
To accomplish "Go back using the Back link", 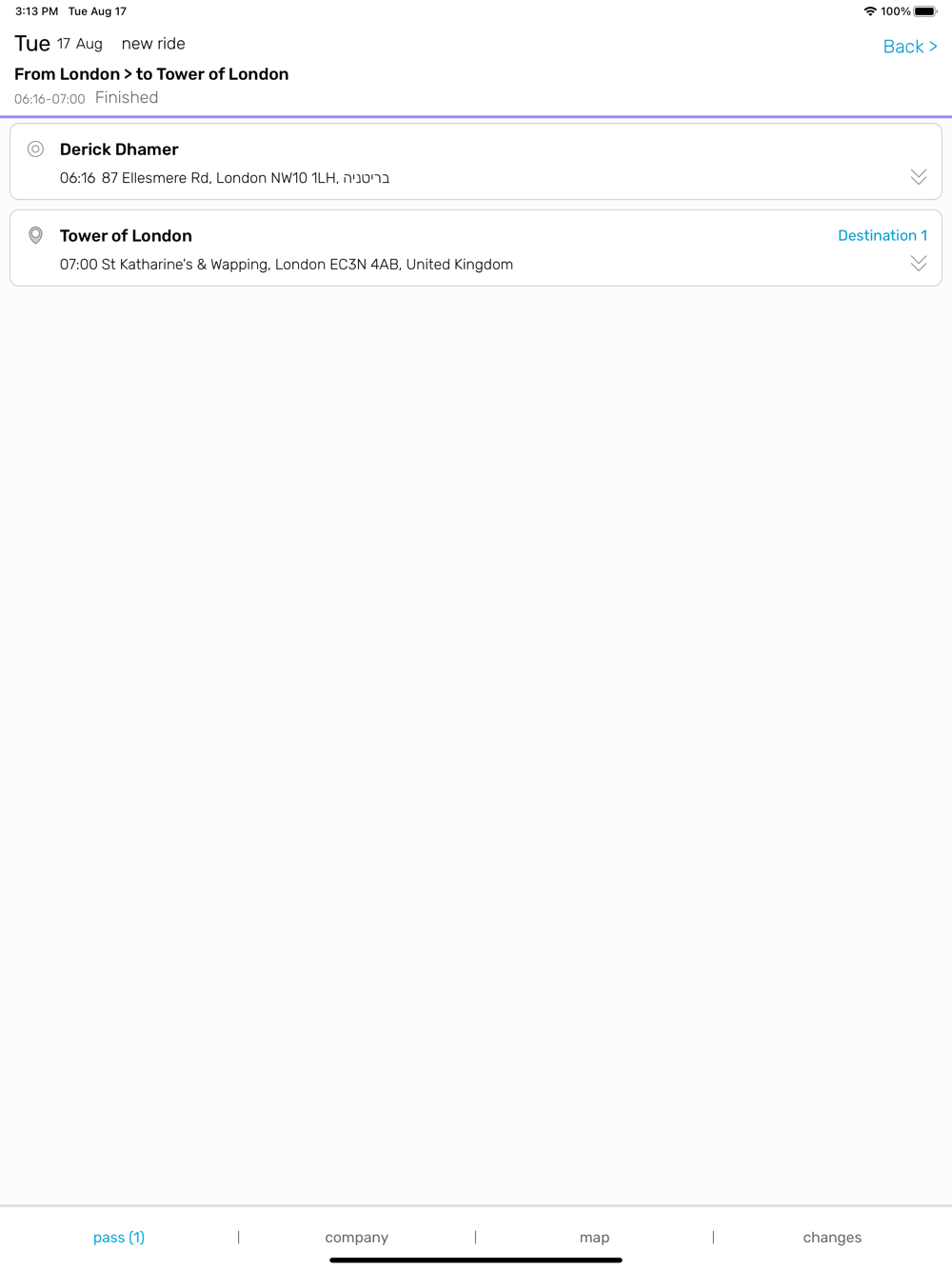I will point(910,47).
